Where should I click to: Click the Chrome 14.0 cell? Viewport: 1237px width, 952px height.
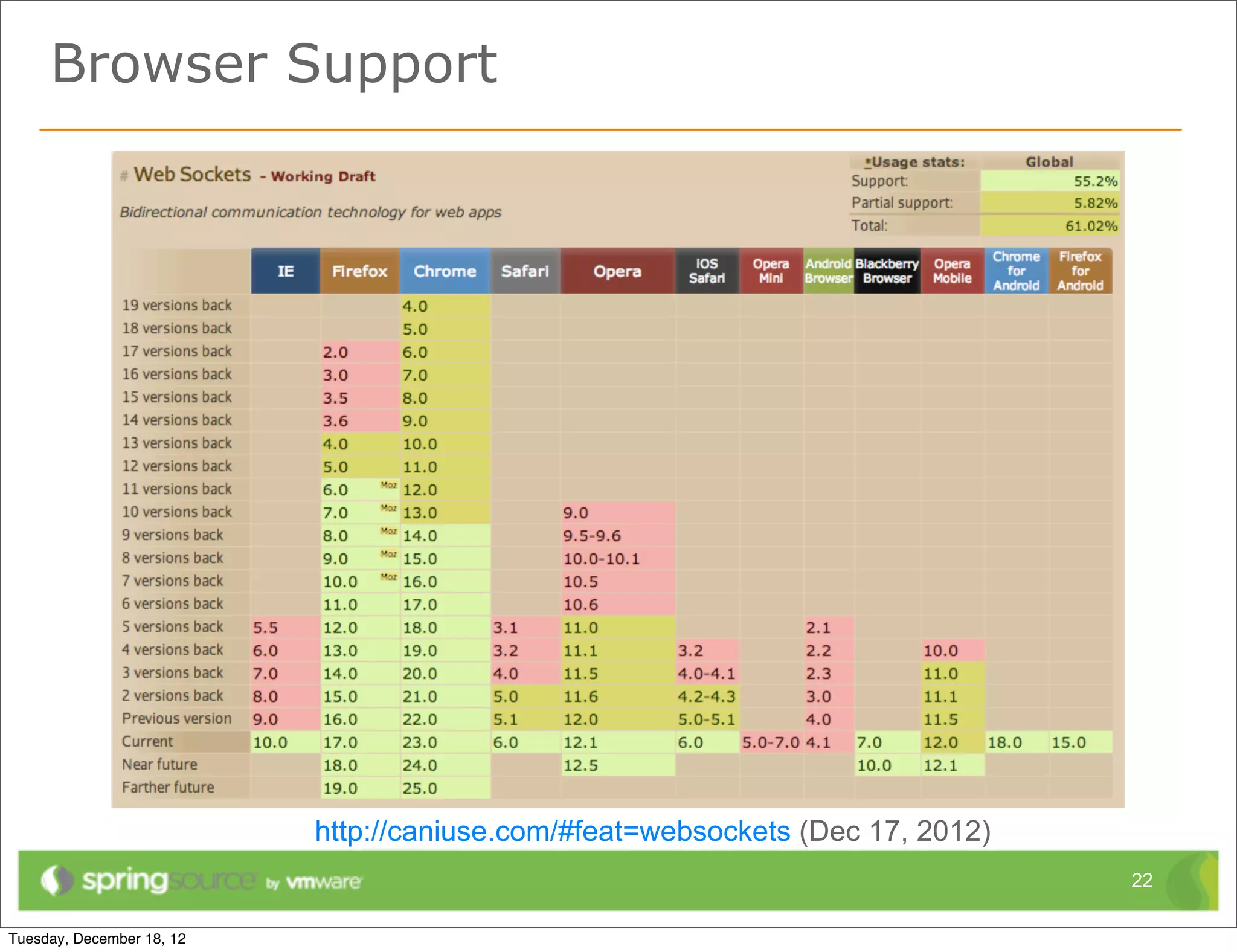446,536
